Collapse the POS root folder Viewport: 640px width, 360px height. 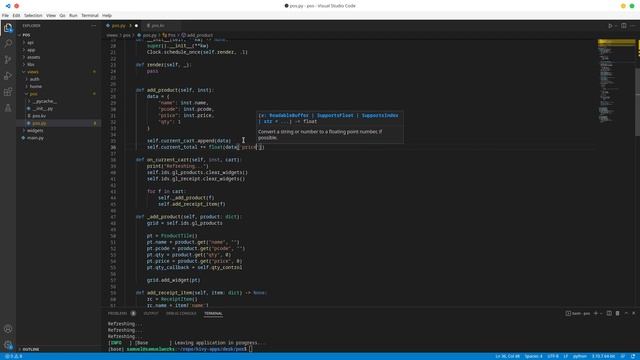point(24,35)
